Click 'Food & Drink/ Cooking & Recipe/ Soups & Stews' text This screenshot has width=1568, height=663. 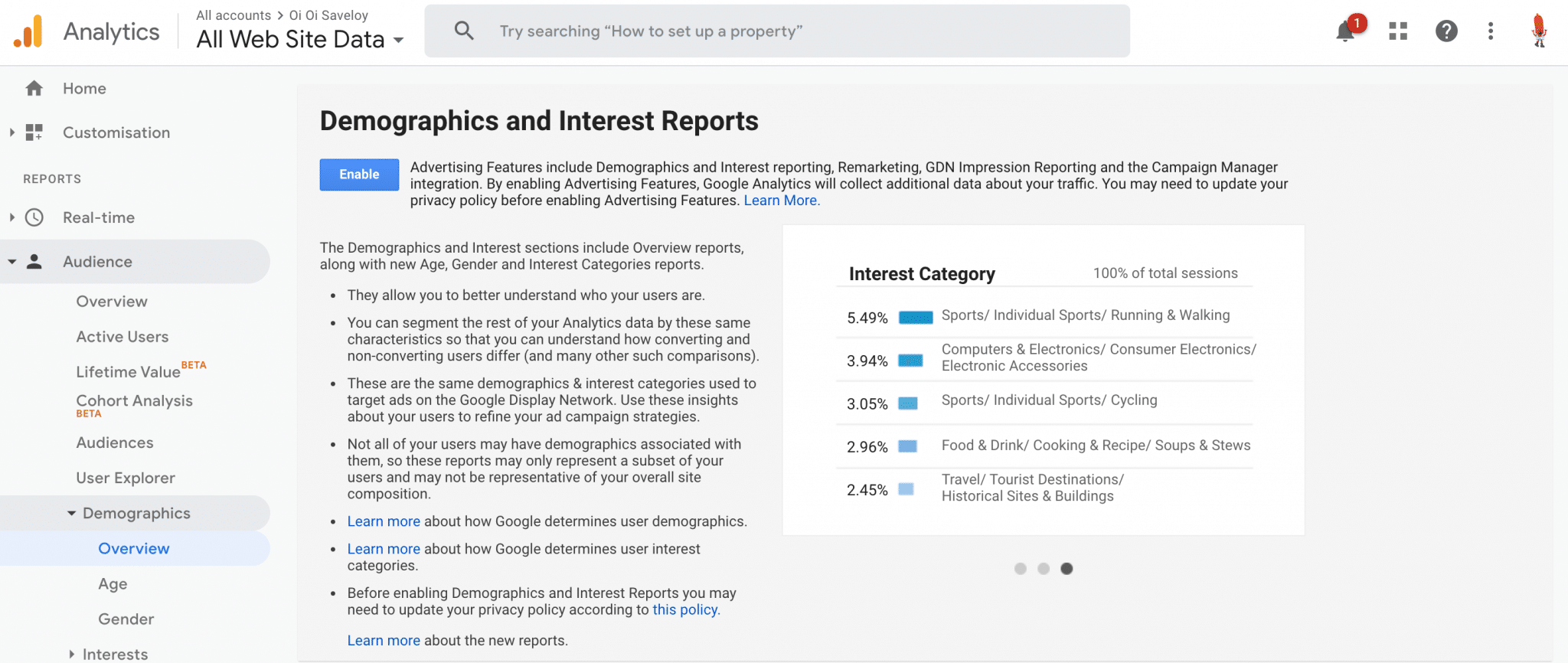pyautogui.click(x=1096, y=446)
